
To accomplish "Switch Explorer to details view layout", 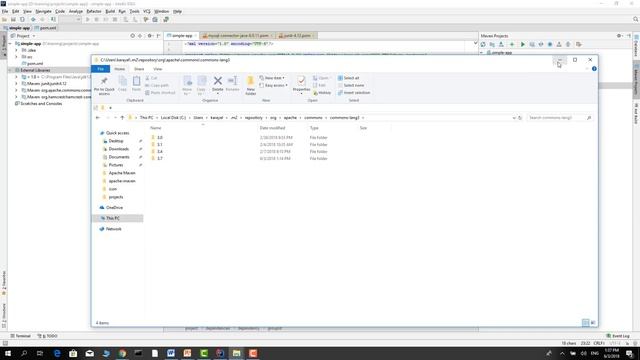I will 586,323.
